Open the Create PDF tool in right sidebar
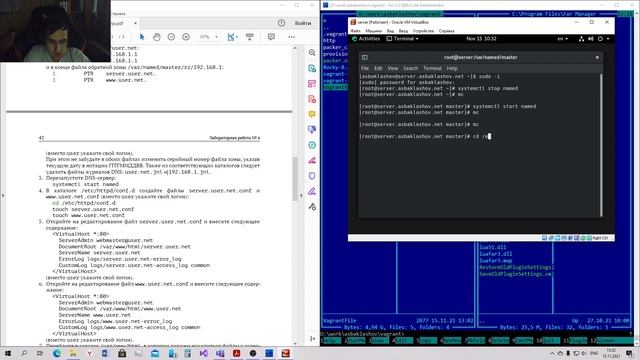The width and height of the screenshot is (640, 360). click(312, 99)
